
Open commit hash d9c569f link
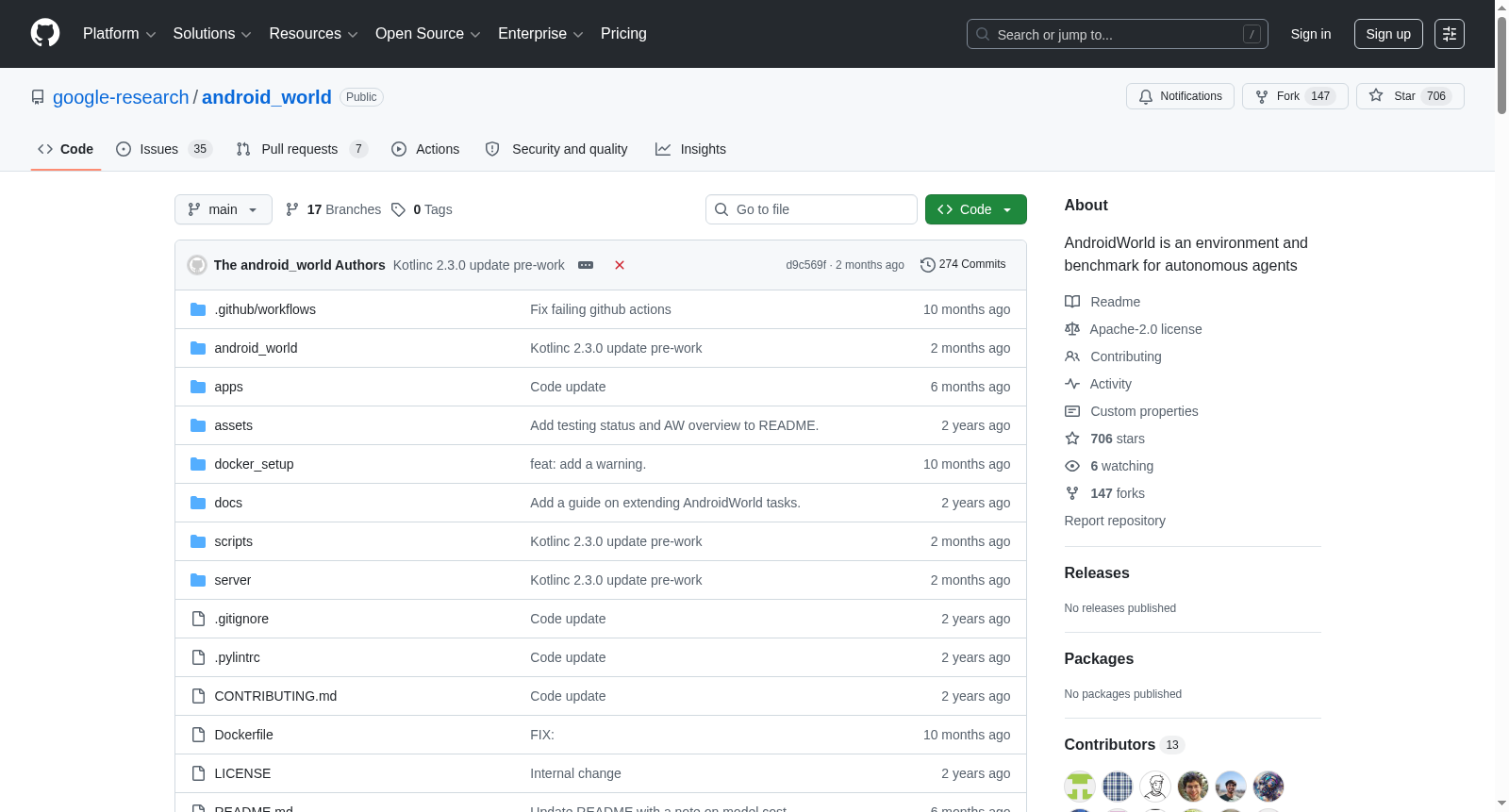[806, 265]
